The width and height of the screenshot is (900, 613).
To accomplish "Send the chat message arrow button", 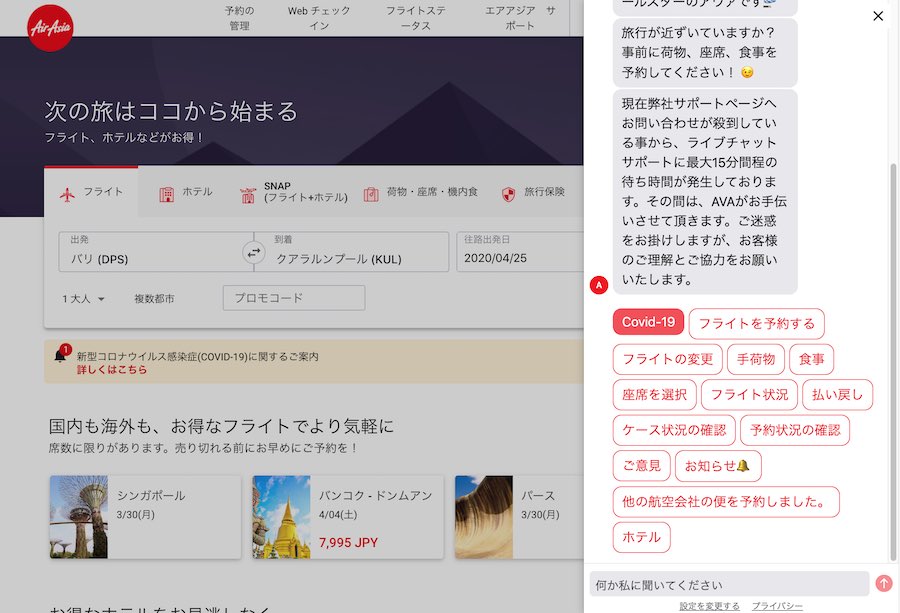I will tap(884, 583).
